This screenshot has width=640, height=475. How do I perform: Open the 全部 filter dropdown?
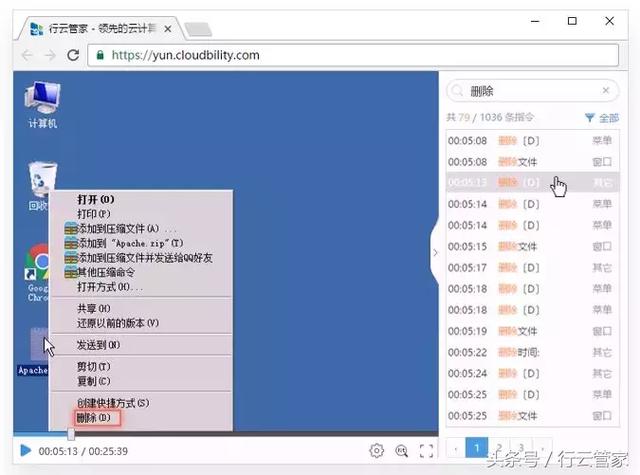[x=602, y=118]
